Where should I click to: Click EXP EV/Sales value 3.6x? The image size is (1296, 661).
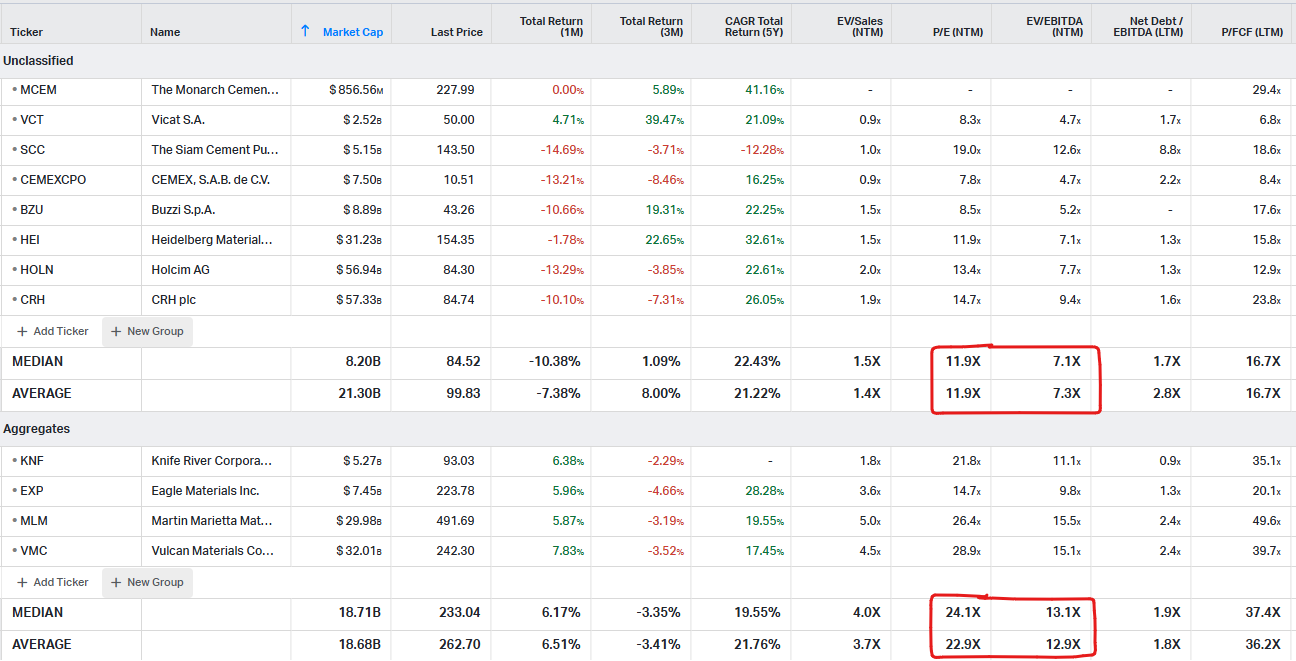pos(871,491)
